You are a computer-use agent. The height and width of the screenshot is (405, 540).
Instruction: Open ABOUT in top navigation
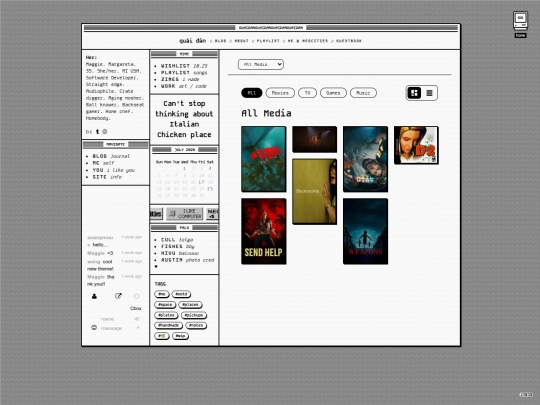(241, 41)
